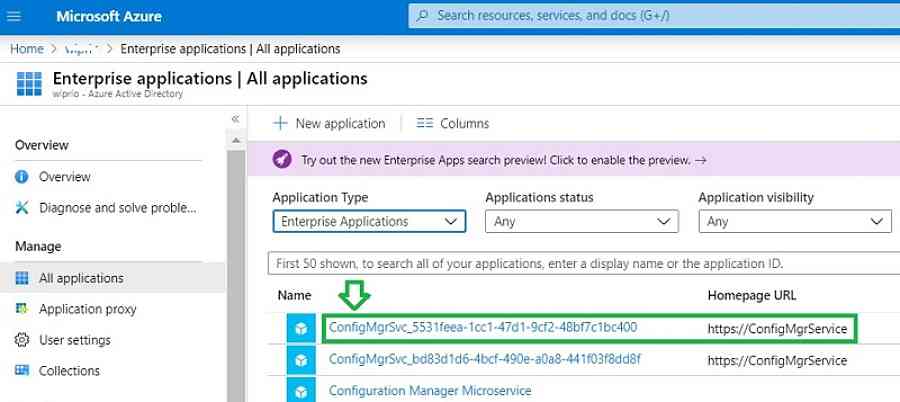Image resolution: width=900 pixels, height=402 pixels.
Task: Enable the Enterprise Apps search preview banner
Action: coord(503,160)
